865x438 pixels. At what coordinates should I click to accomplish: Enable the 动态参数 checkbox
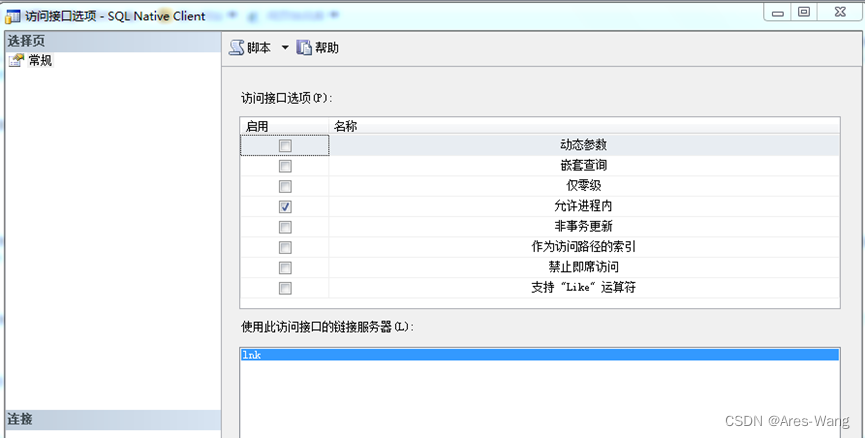click(x=285, y=146)
